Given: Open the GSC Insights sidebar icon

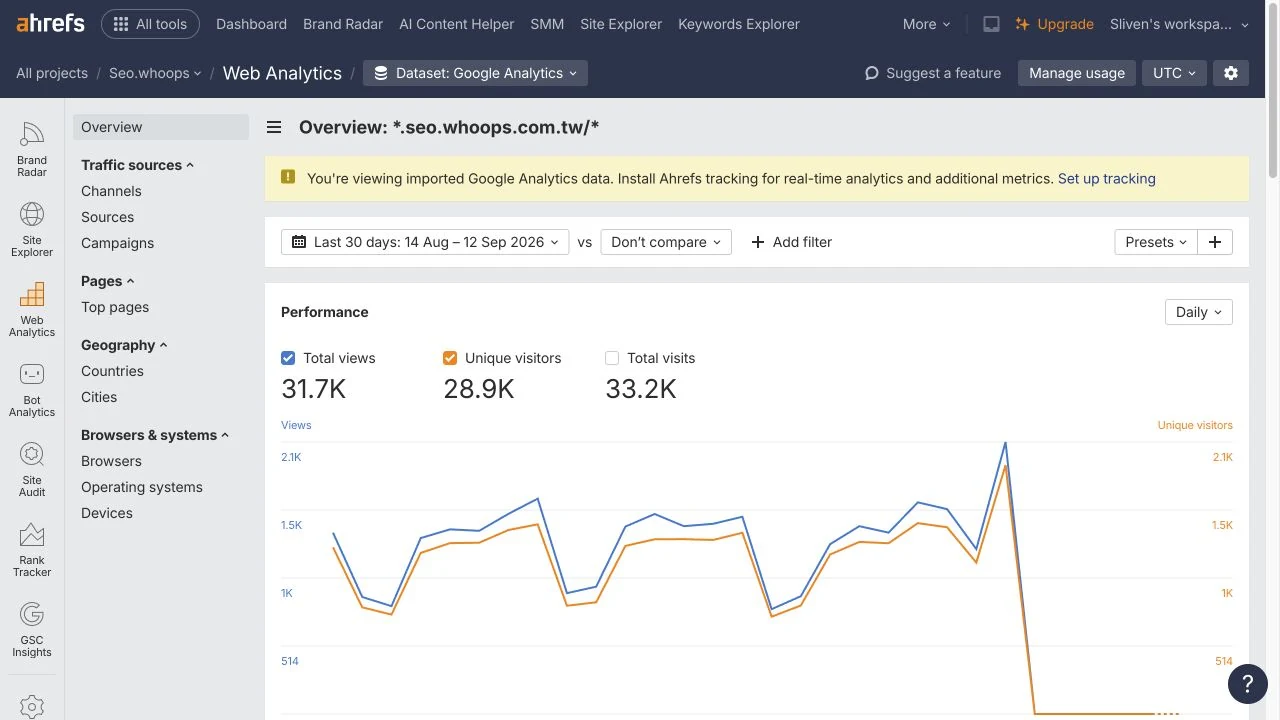Looking at the screenshot, I should 32,629.
